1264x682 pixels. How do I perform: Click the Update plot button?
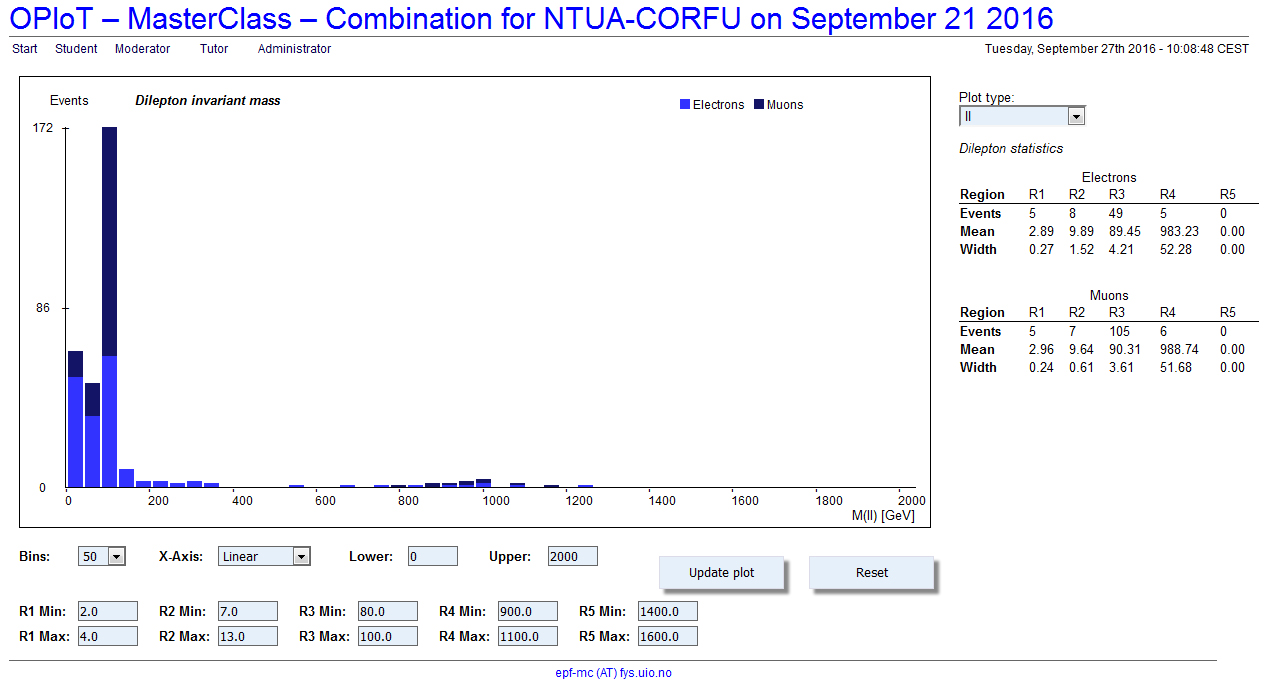[722, 573]
